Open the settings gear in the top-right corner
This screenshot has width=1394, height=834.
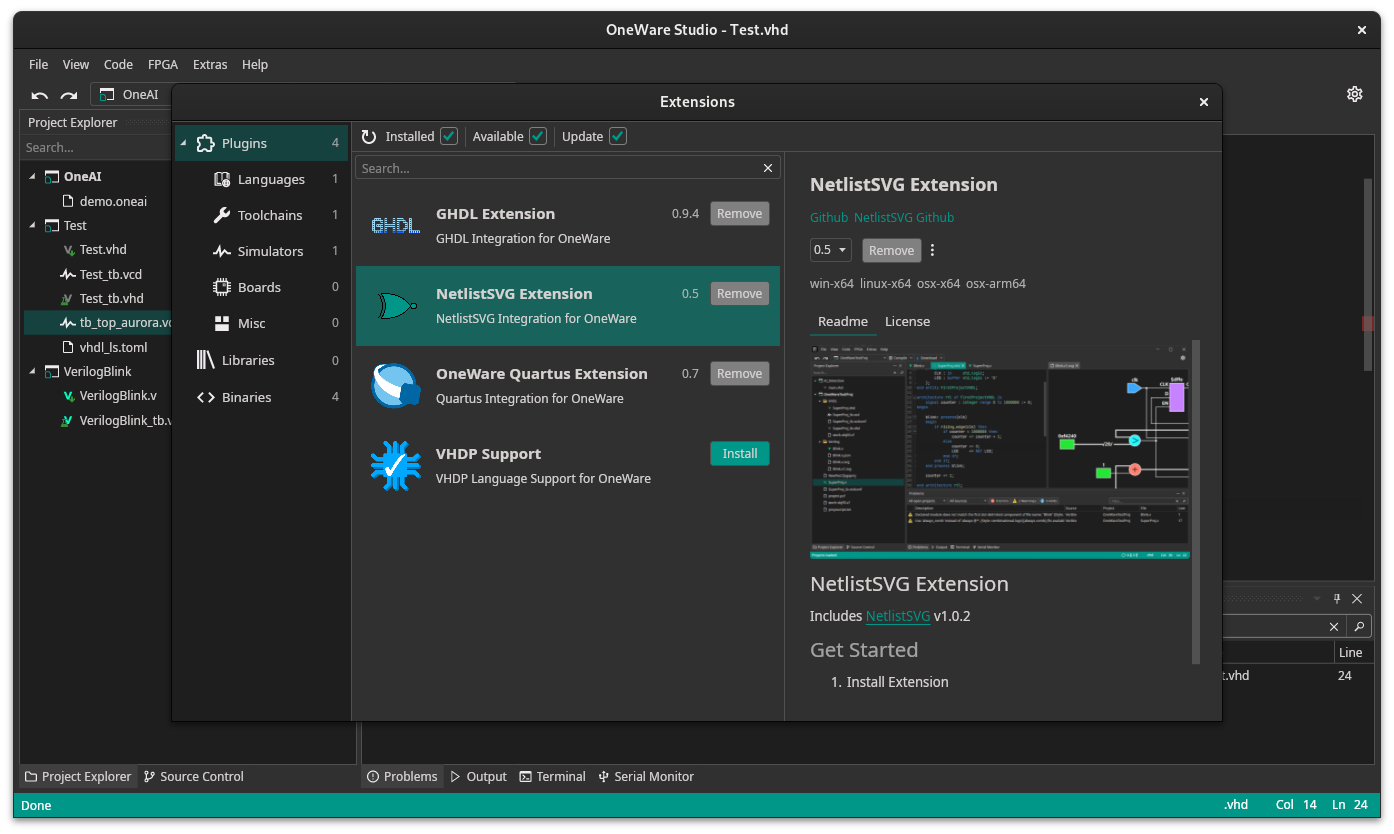(x=1355, y=93)
